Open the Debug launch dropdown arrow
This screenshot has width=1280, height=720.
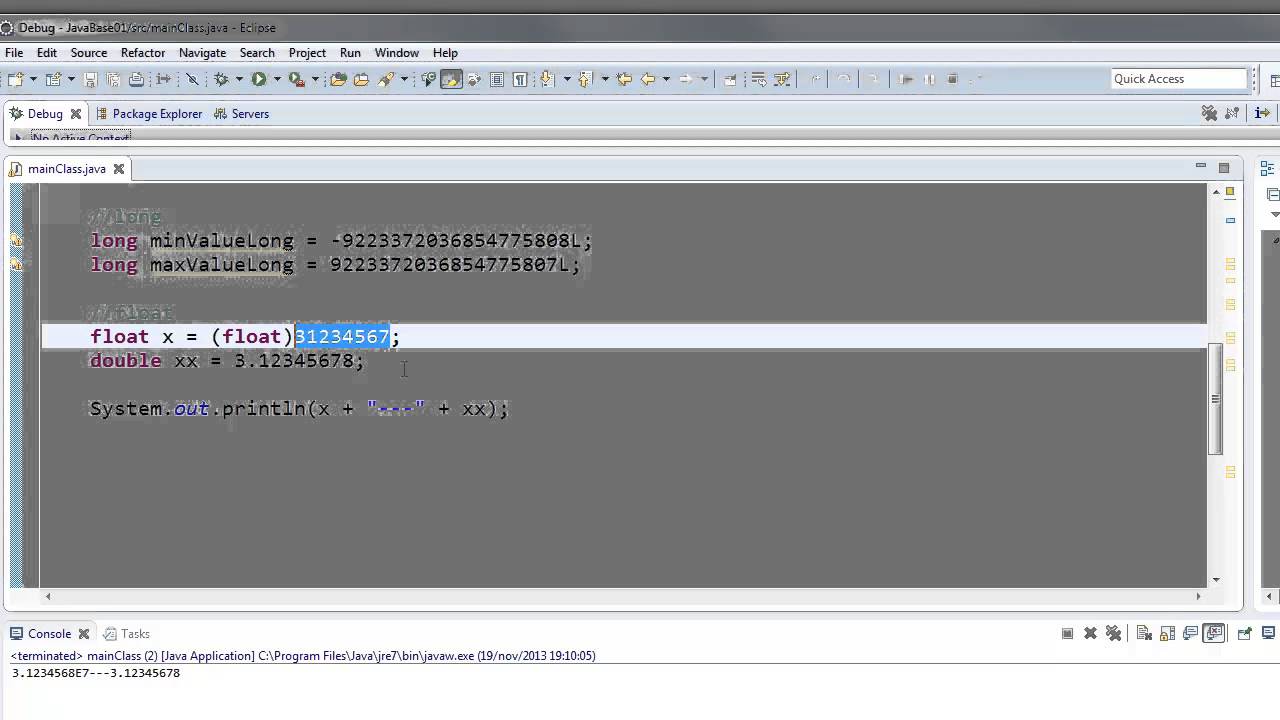[239, 79]
